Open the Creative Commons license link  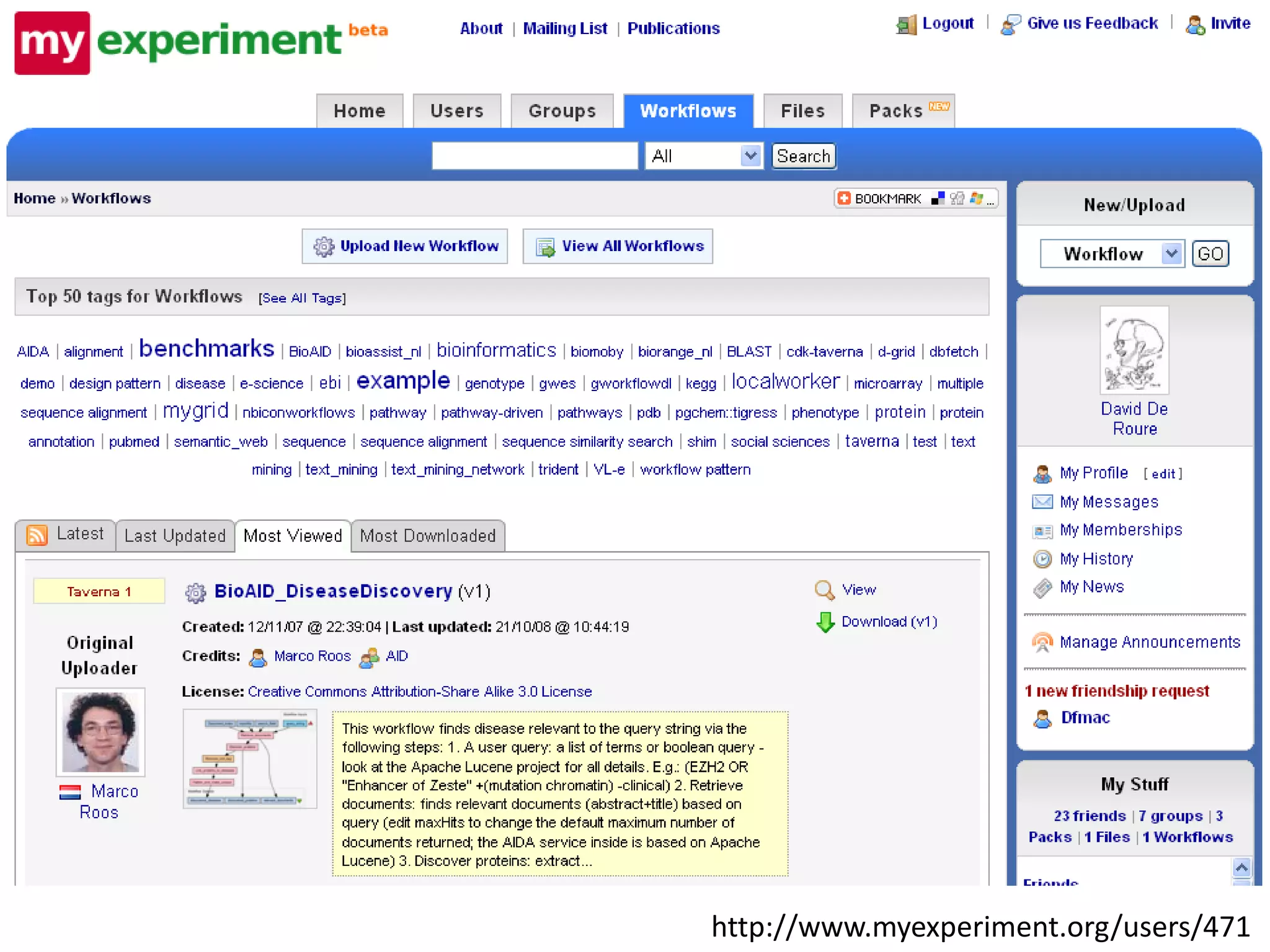420,692
